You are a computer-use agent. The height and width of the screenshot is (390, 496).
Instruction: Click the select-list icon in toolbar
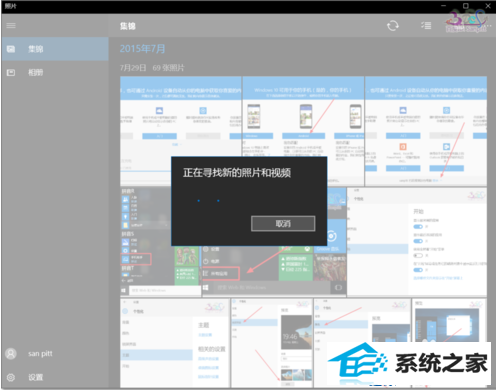tap(426, 25)
